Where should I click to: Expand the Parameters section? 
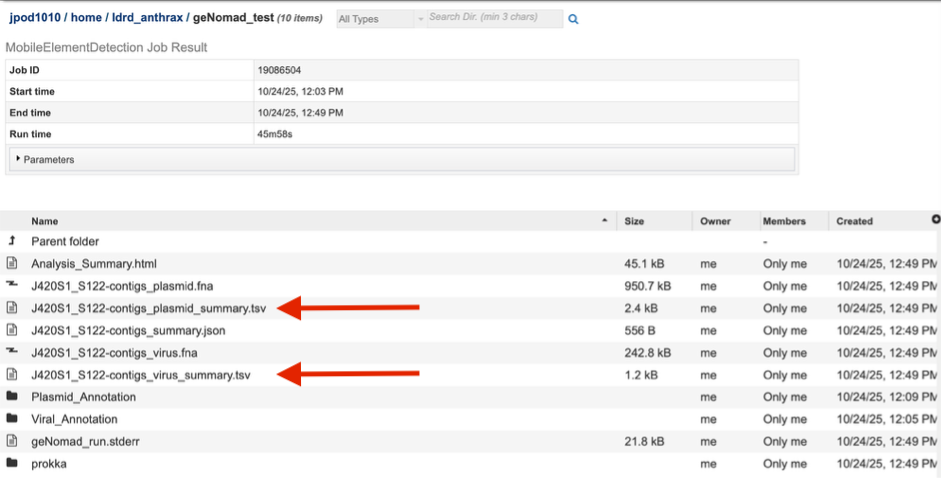pyautogui.click(x=45, y=159)
